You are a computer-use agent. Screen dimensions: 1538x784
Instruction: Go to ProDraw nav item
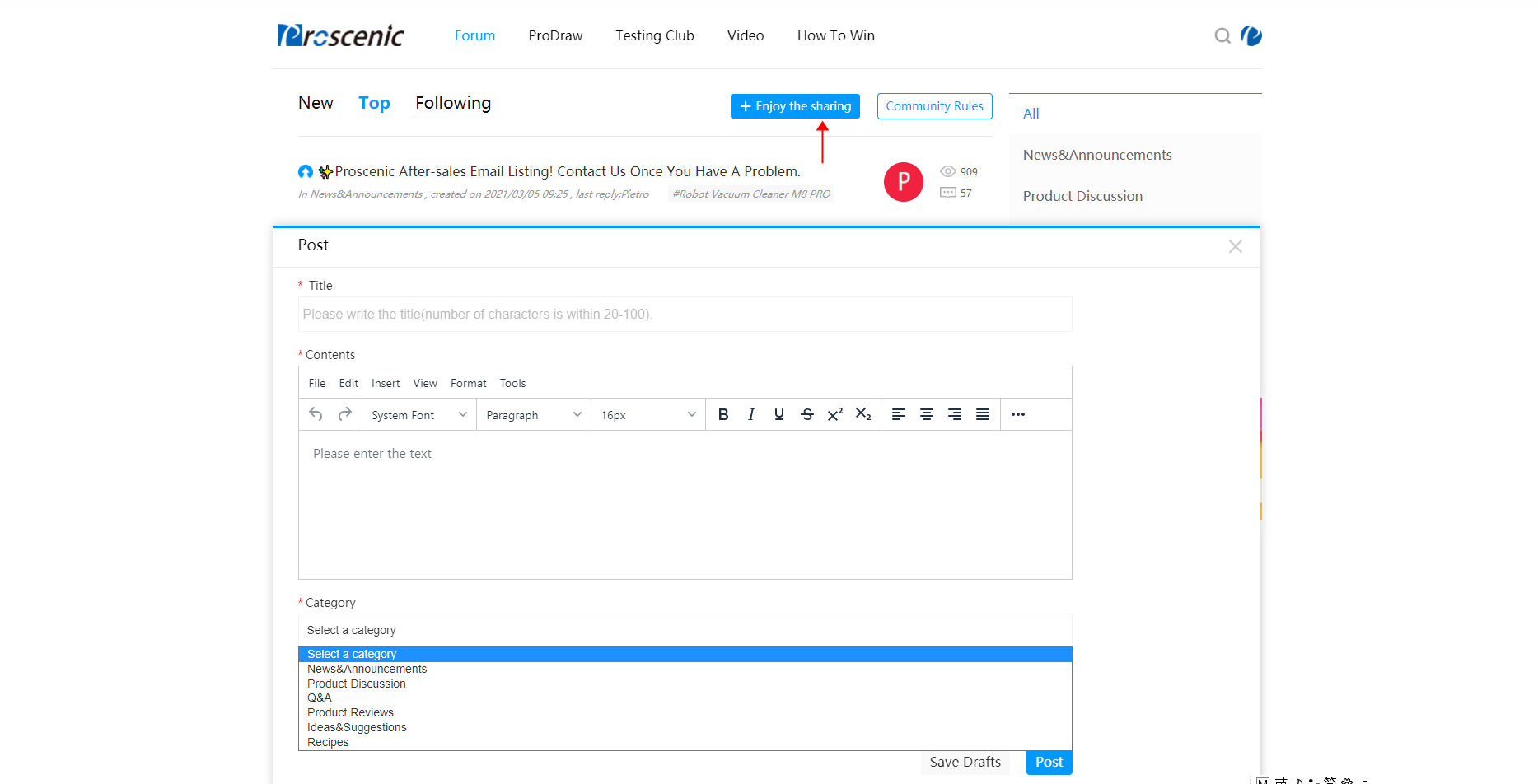click(x=555, y=35)
